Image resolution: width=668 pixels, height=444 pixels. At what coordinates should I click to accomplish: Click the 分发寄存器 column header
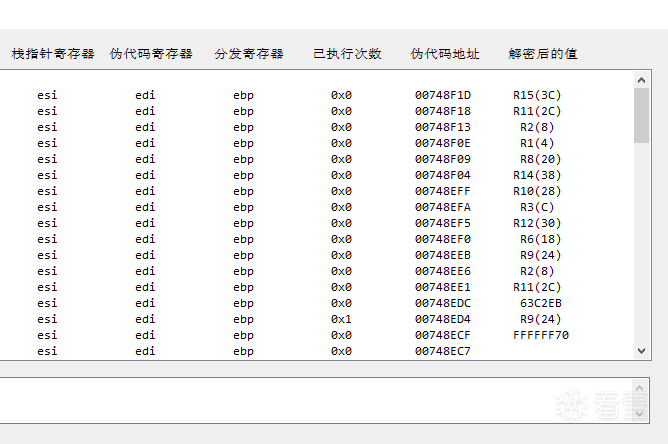(x=249, y=54)
